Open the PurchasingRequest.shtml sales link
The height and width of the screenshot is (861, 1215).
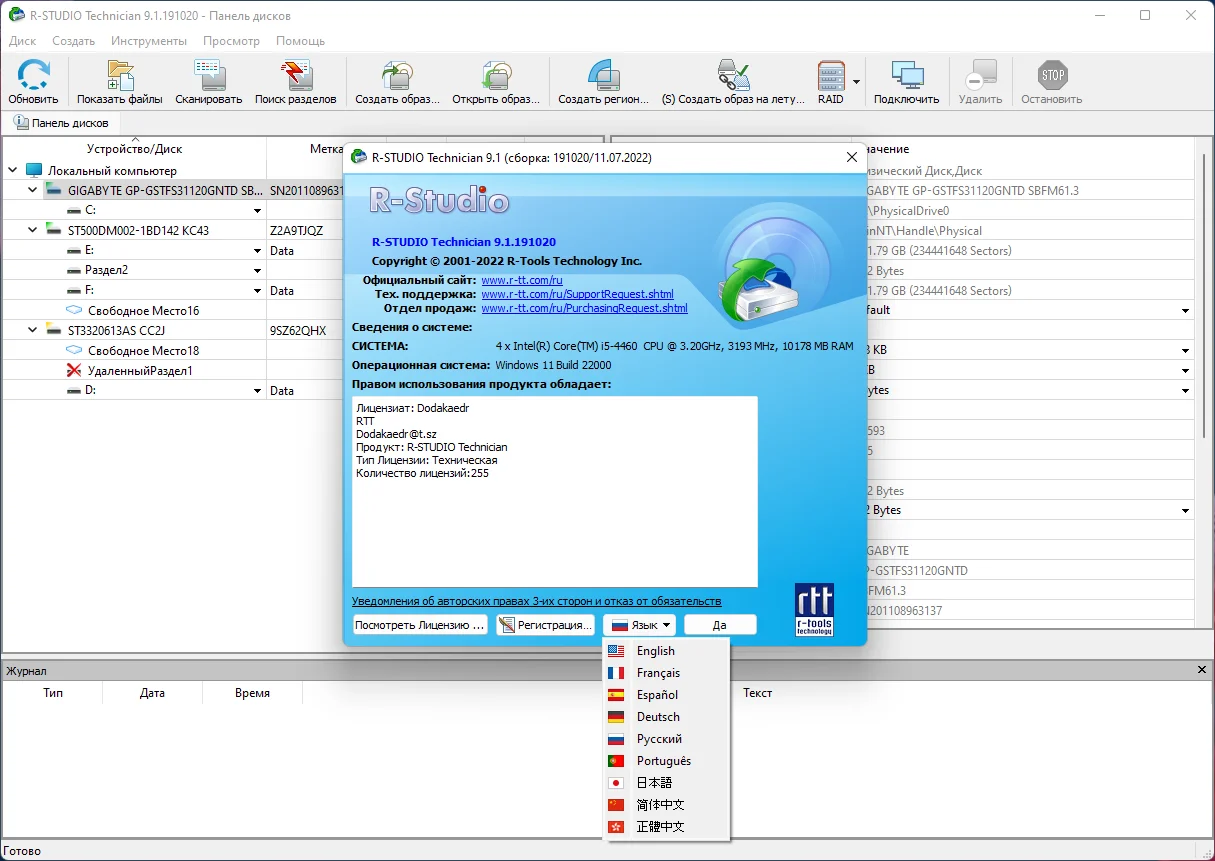(584, 309)
